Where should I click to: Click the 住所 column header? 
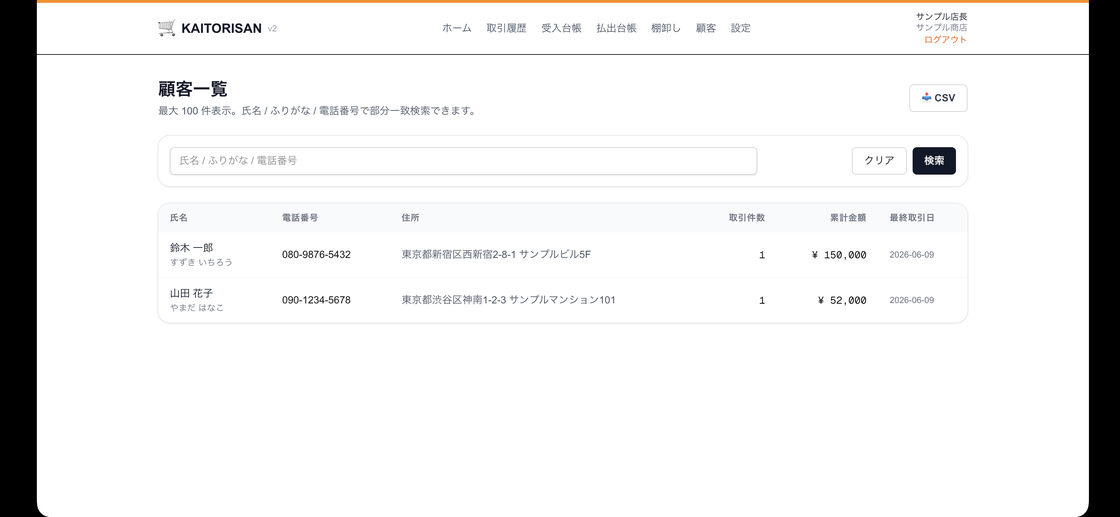coord(411,218)
